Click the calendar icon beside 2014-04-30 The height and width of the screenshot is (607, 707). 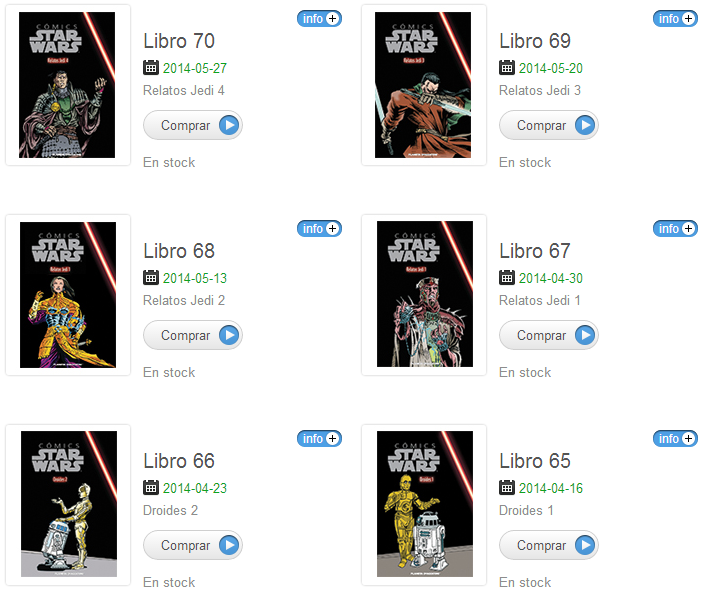click(507, 277)
